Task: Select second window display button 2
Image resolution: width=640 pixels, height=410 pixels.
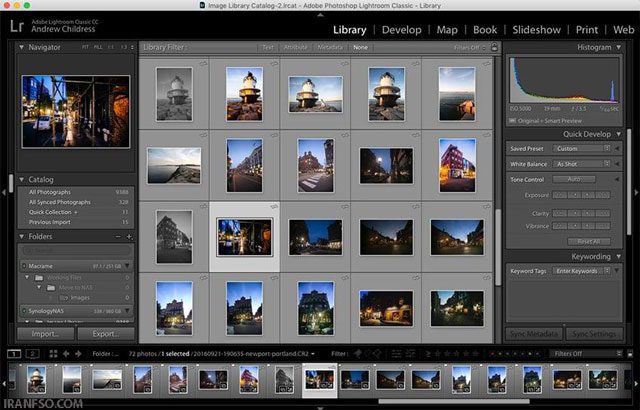Action: pyautogui.click(x=33, y=354)
